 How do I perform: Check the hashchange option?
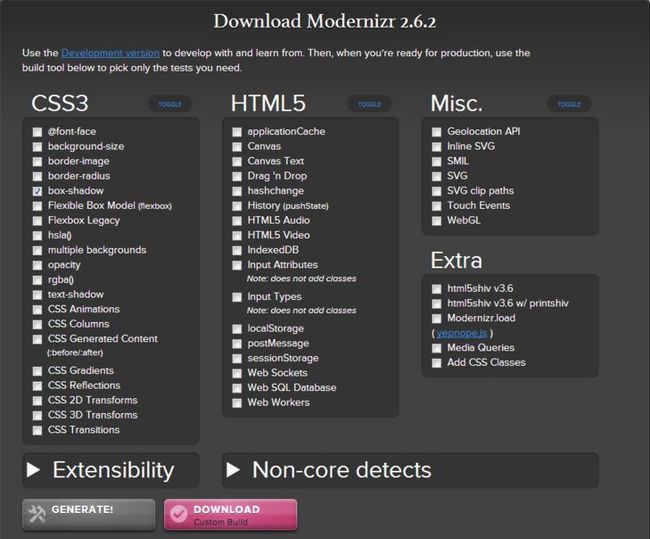[237, 191]
